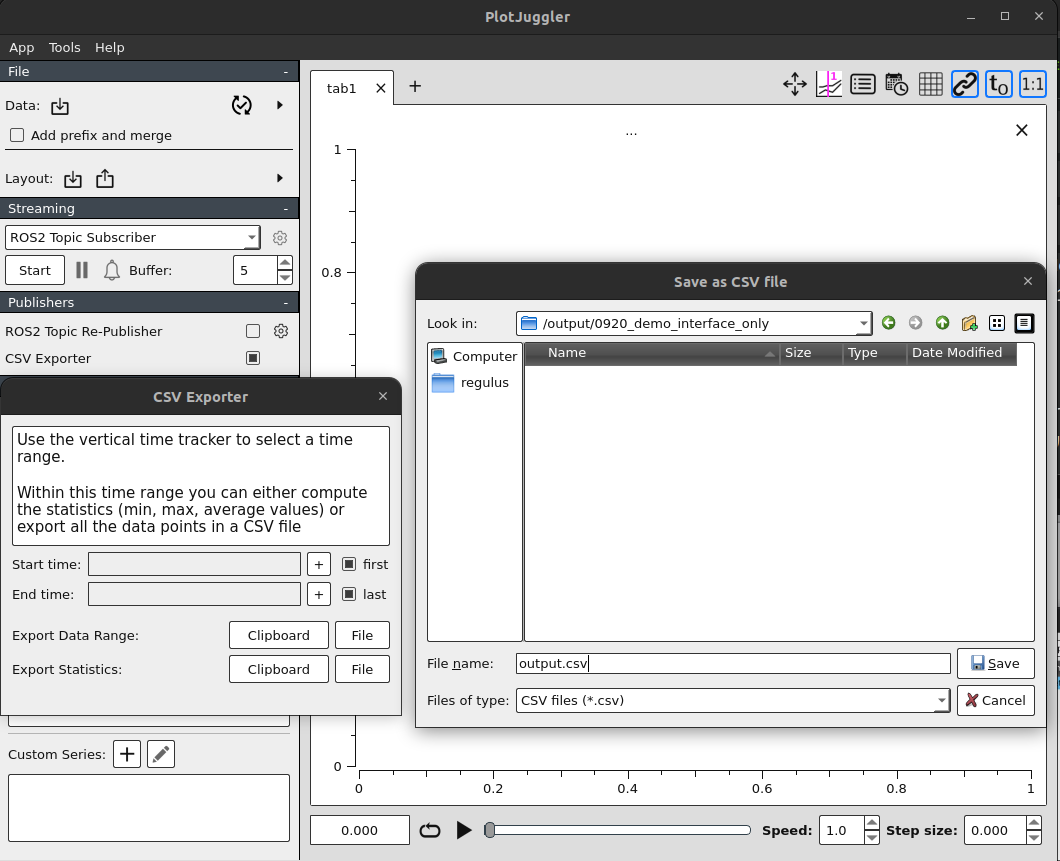Click the Cancel button

995,700
